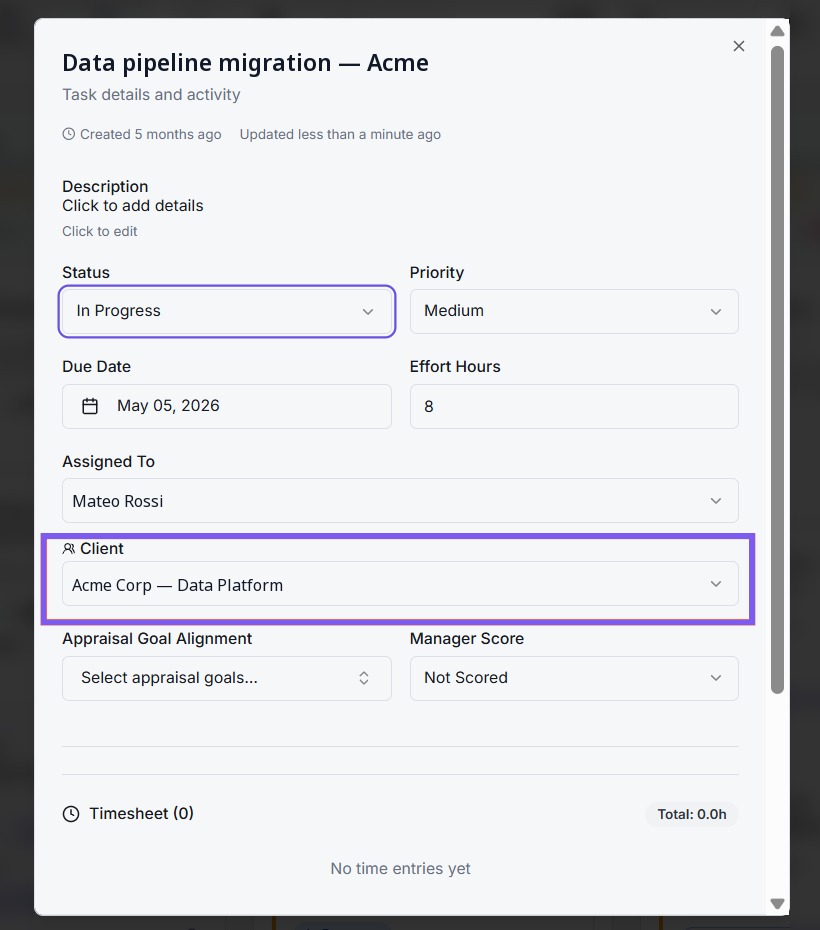Close the task details dialog
Viewport: 820px width, 930px height.
pos(738,46)
